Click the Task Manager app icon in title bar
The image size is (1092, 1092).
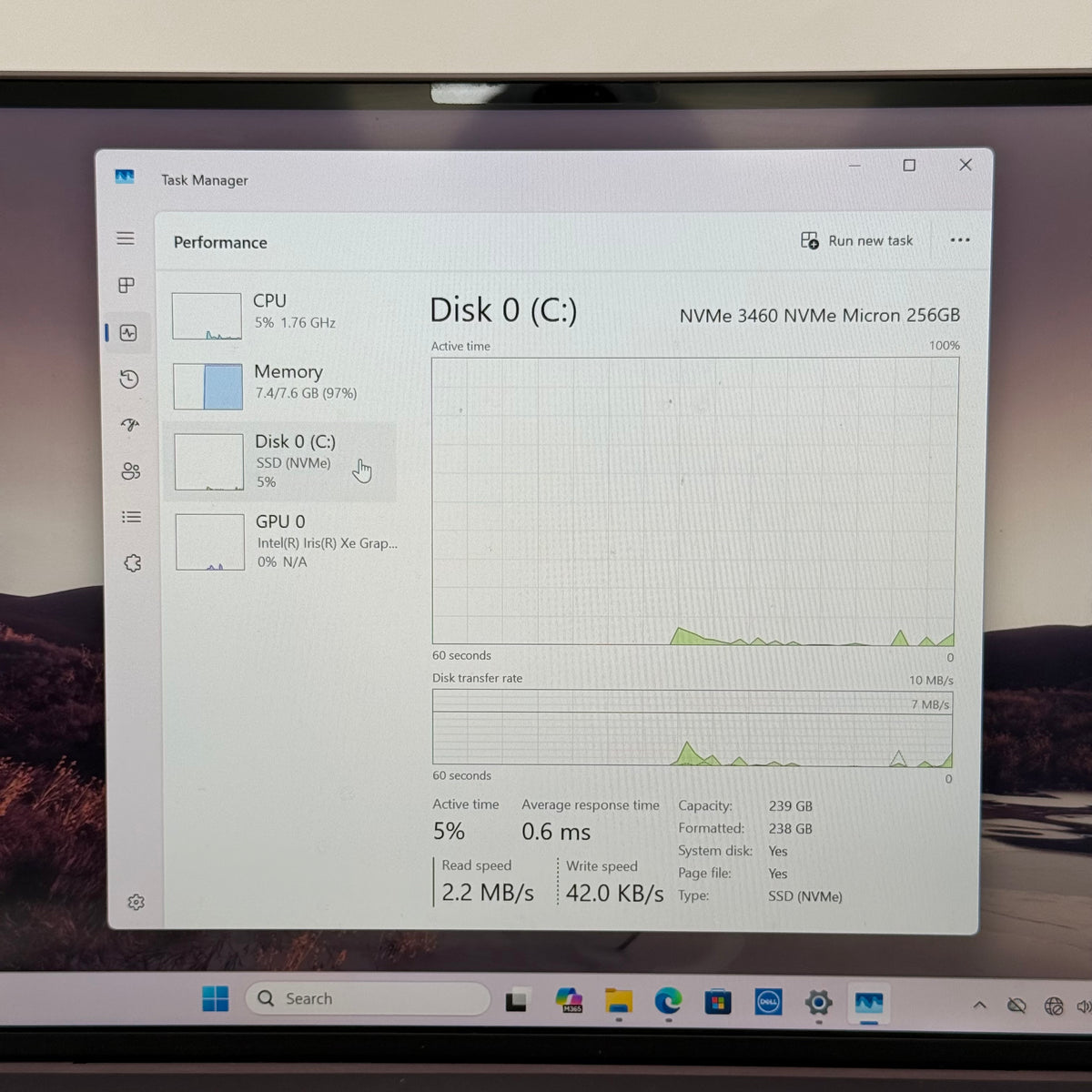[x=125, y=177]
